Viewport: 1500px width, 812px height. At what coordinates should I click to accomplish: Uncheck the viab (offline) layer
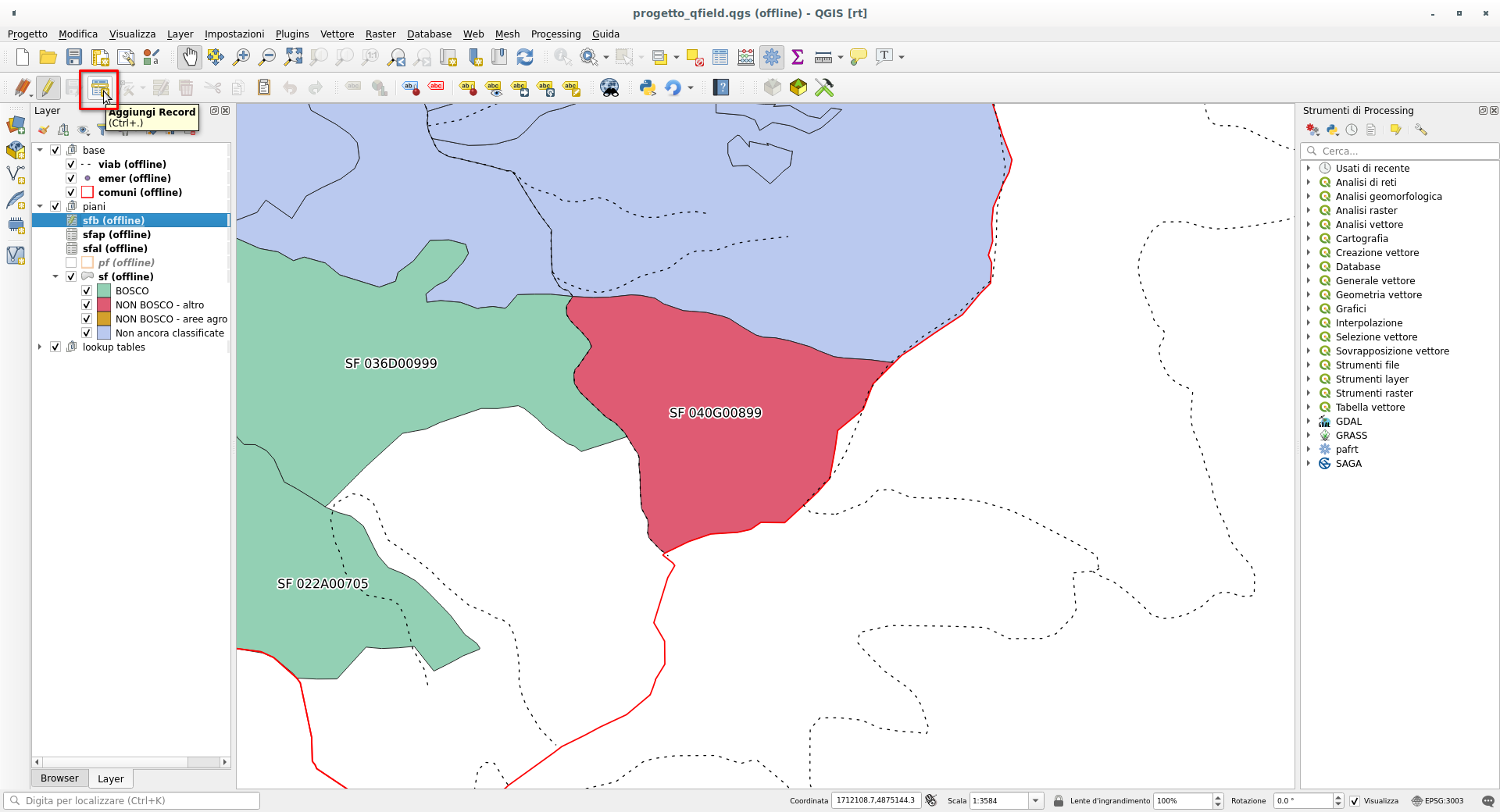71,164
